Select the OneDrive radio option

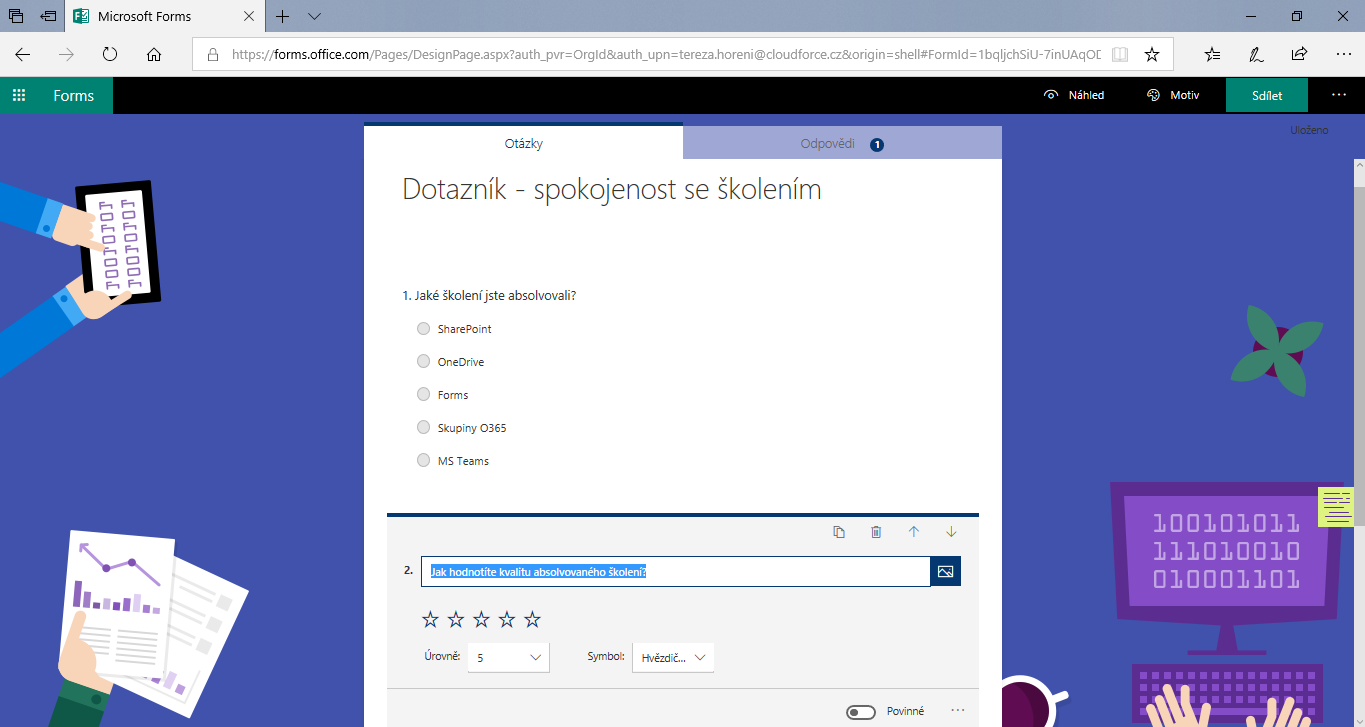(424, 361)
